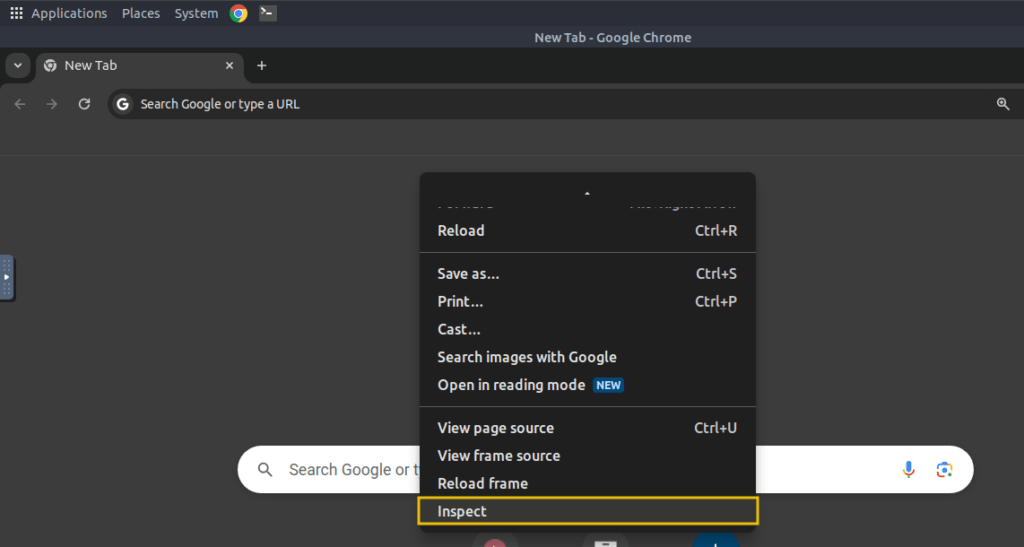Open the terminal launcher in the top panel
Viewport: 1024px width, 547px height.
tap(268, 12)
